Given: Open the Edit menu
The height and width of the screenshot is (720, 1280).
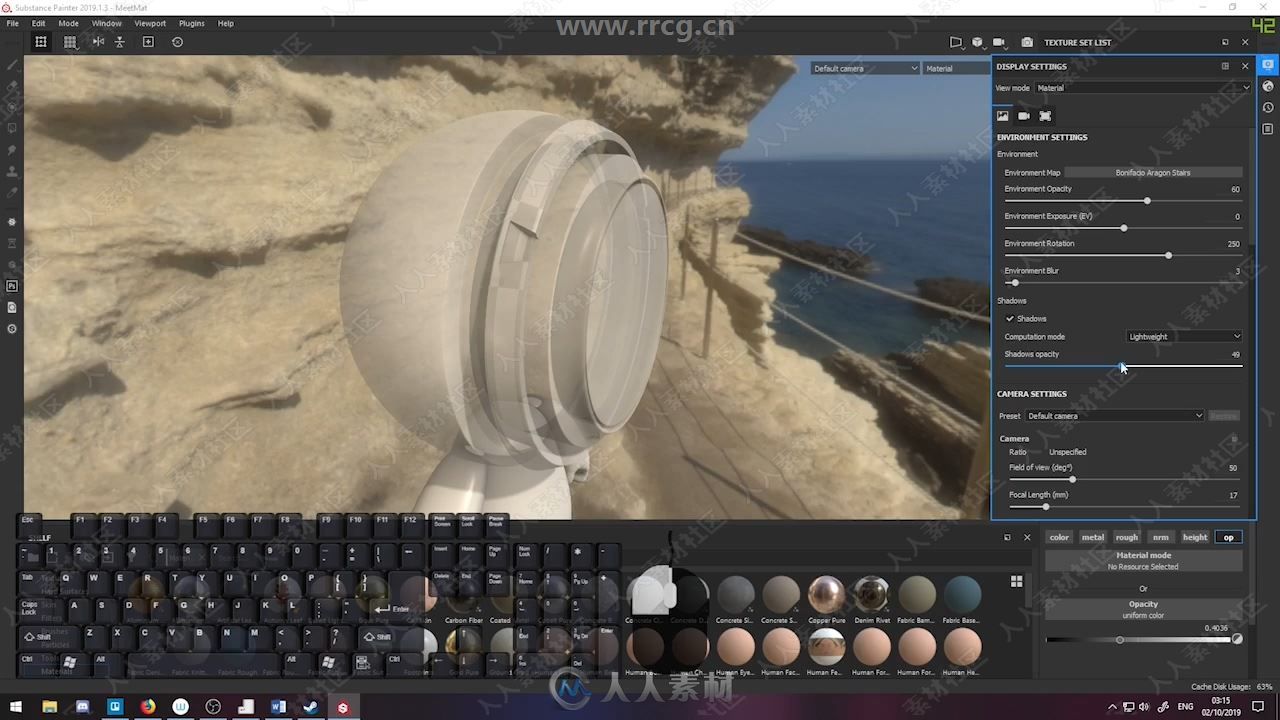Looking at the screenshot, I should click(38, 23).
